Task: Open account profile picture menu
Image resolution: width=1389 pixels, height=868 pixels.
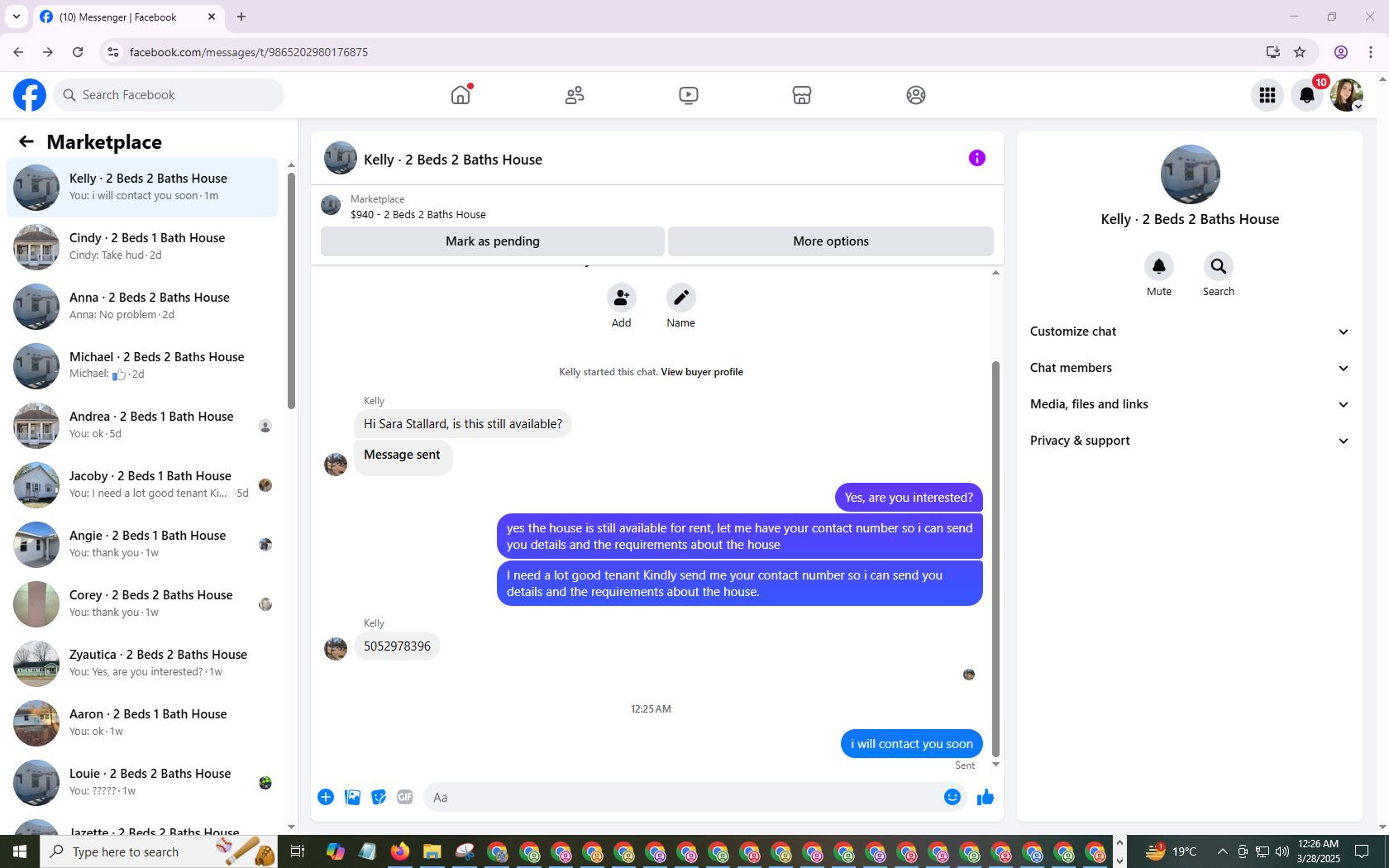Action: (x=1347, y=95)
